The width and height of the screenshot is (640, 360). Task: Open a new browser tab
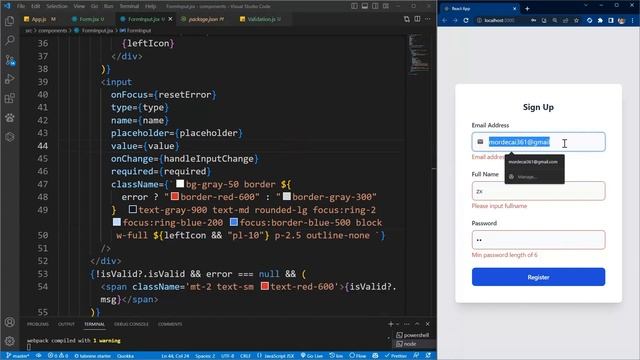[527, 8]
